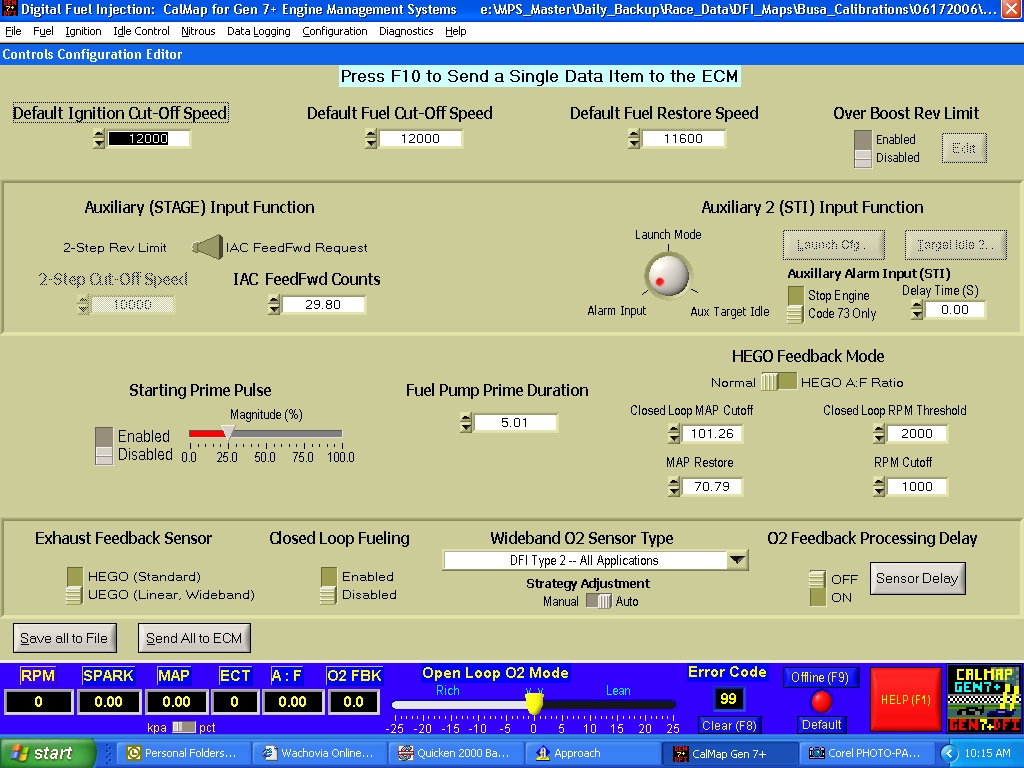Click the Default Ignition Cut-Off Speed value field
Screen dimensions: 1024x768
point(149,138)
